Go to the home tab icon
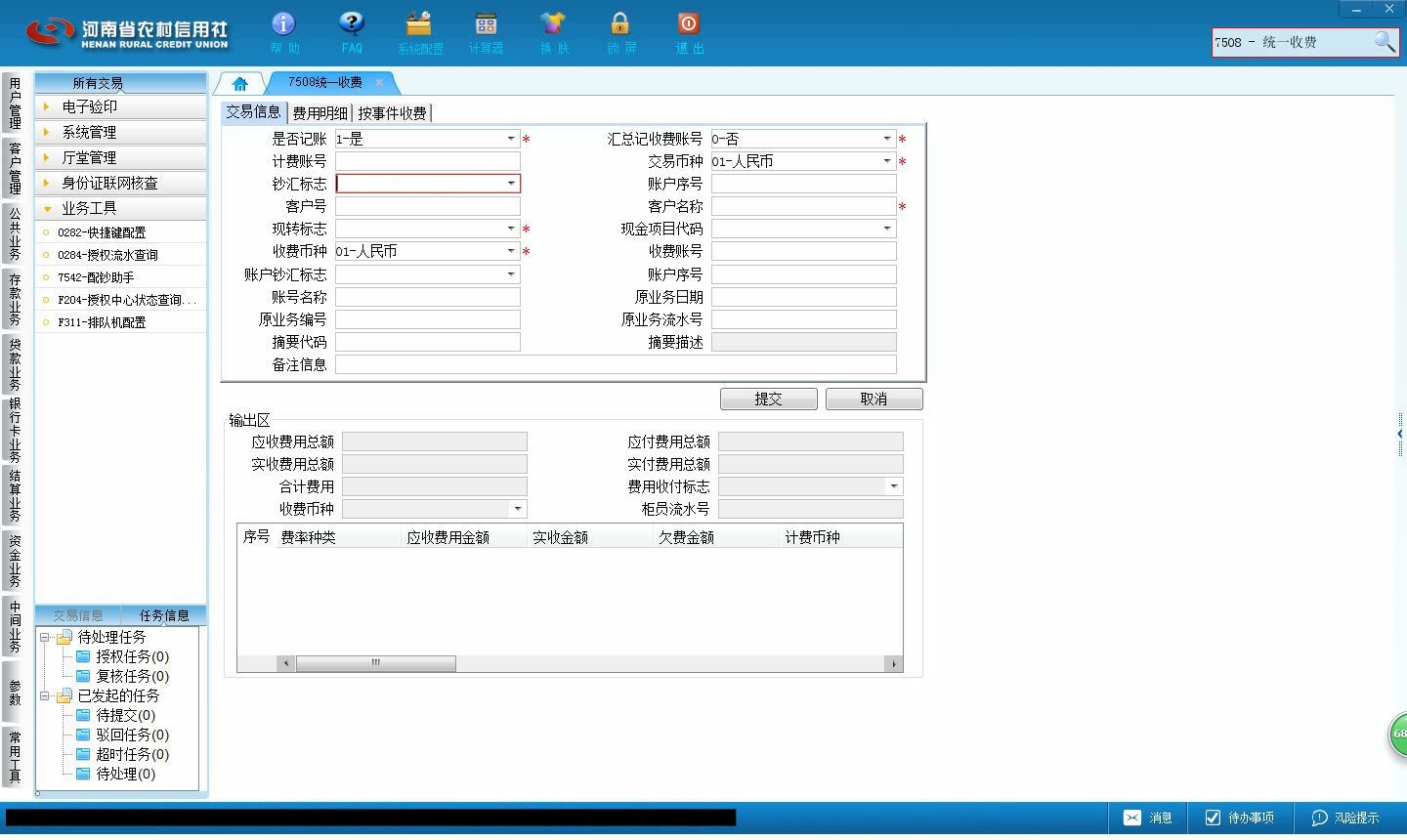This screenshot has width=1407, height=840. [x=239, y=83]
